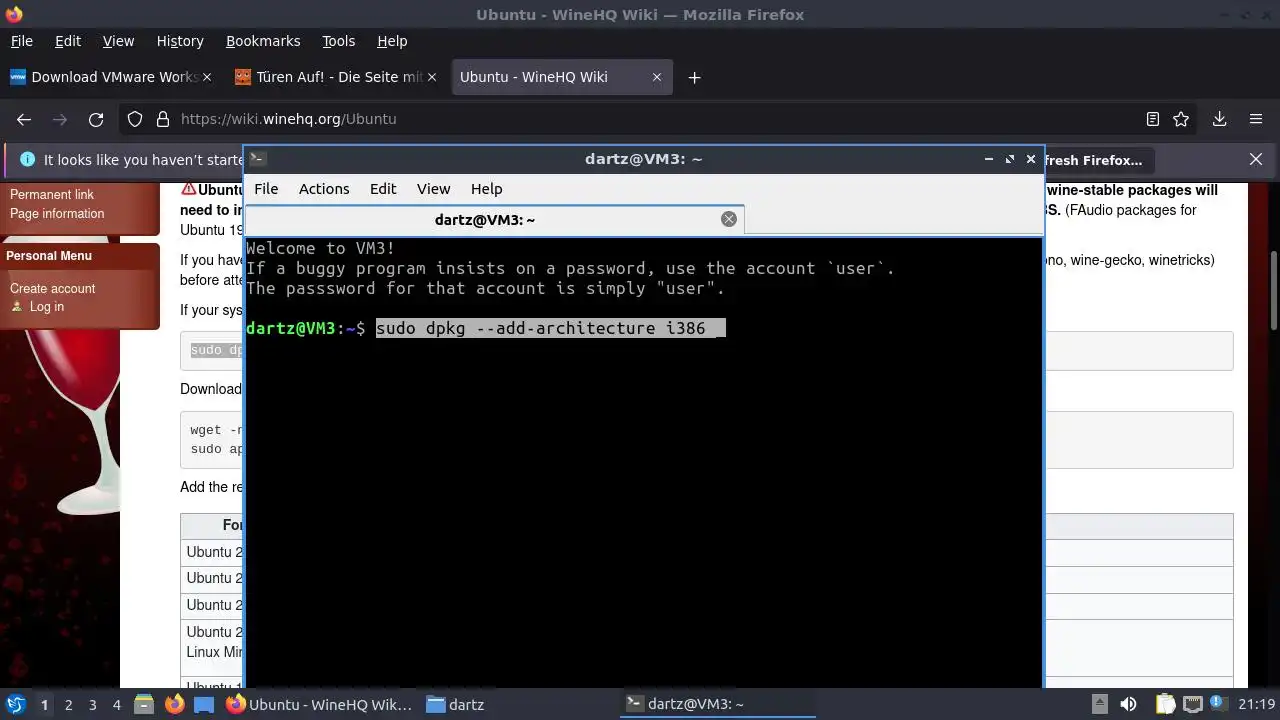This screenshot has height=720, width=1280.
Task: Open Firefox View menu
Action: tap(118, 41)
